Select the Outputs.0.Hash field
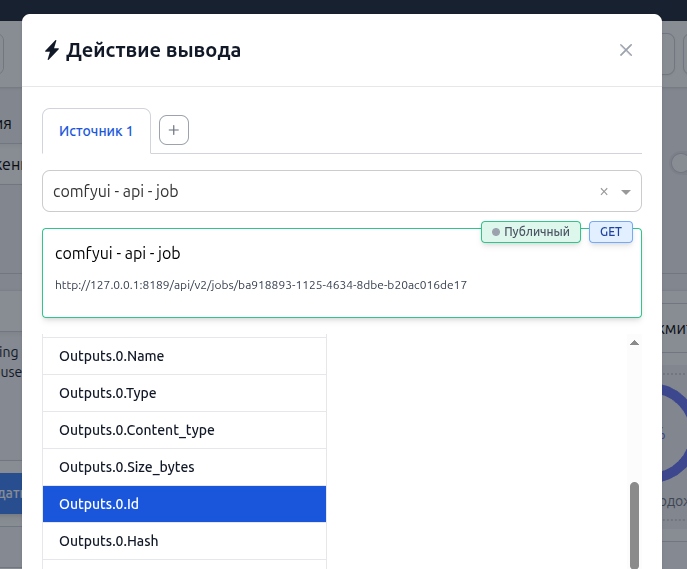This screenshot has width=687, height=569. tap(184, 541)
